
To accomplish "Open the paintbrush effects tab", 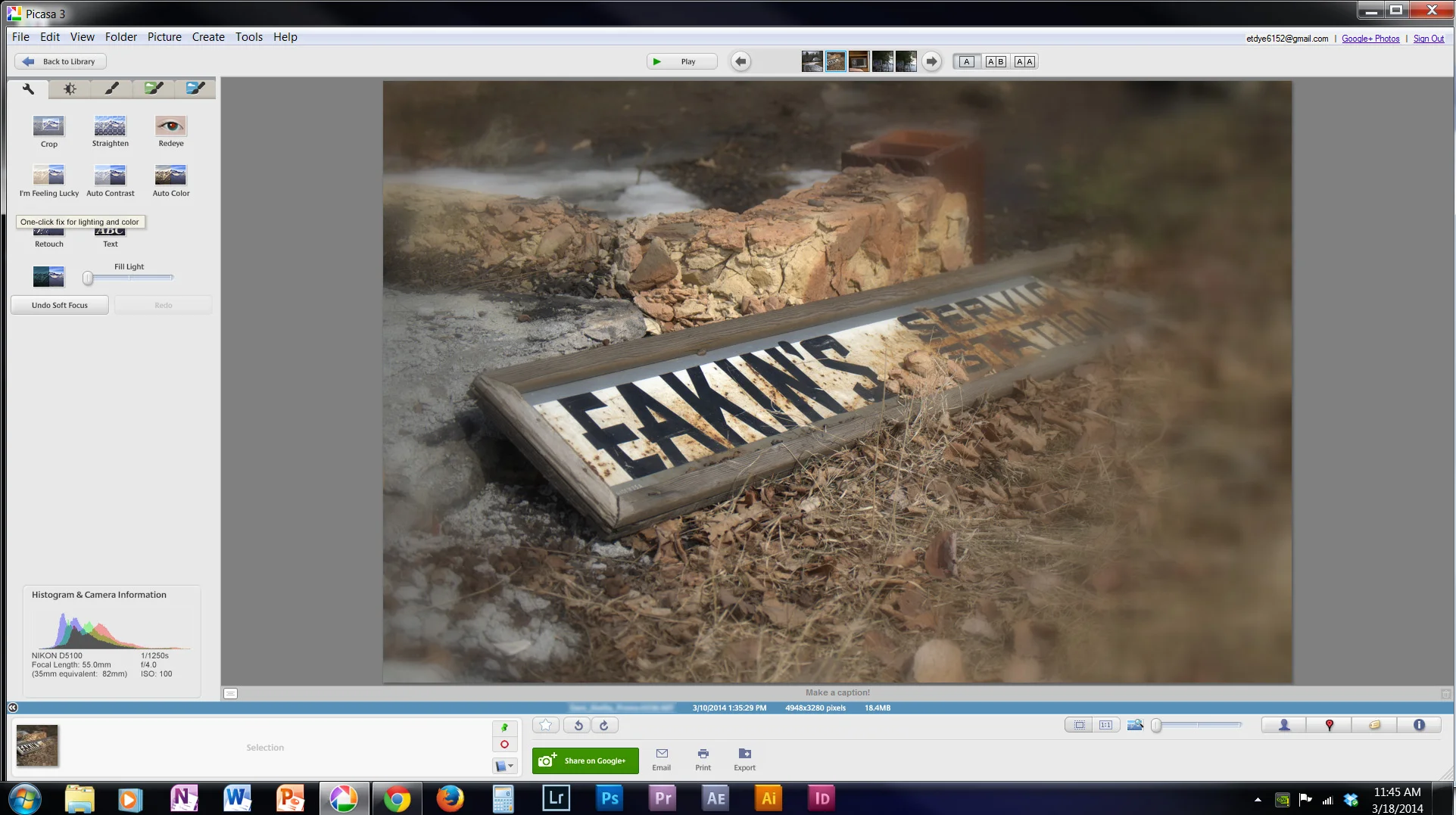I will pyautogui.click(x=111, y=89).
